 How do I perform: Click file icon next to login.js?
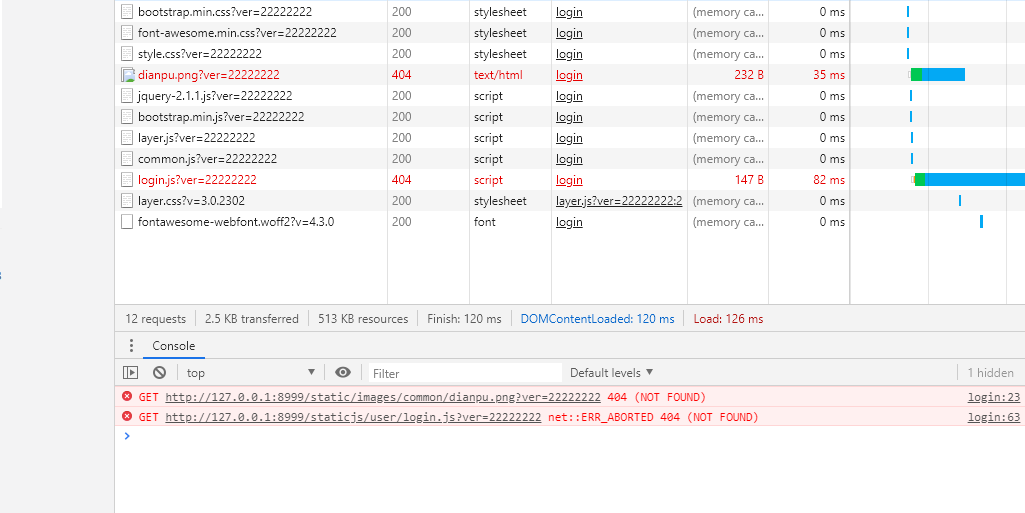pos(127,180)
